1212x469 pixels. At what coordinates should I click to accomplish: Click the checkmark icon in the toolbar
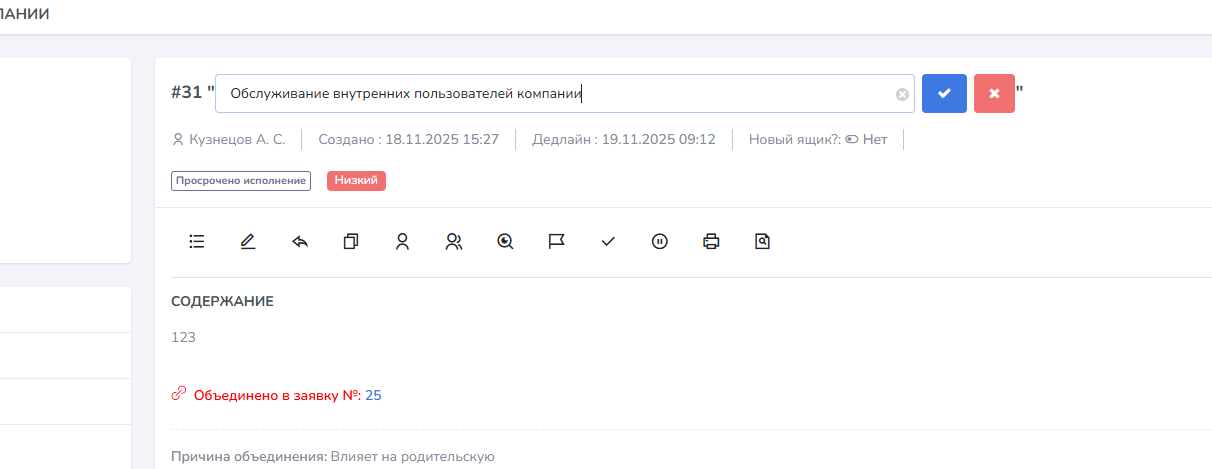(608, 241)
